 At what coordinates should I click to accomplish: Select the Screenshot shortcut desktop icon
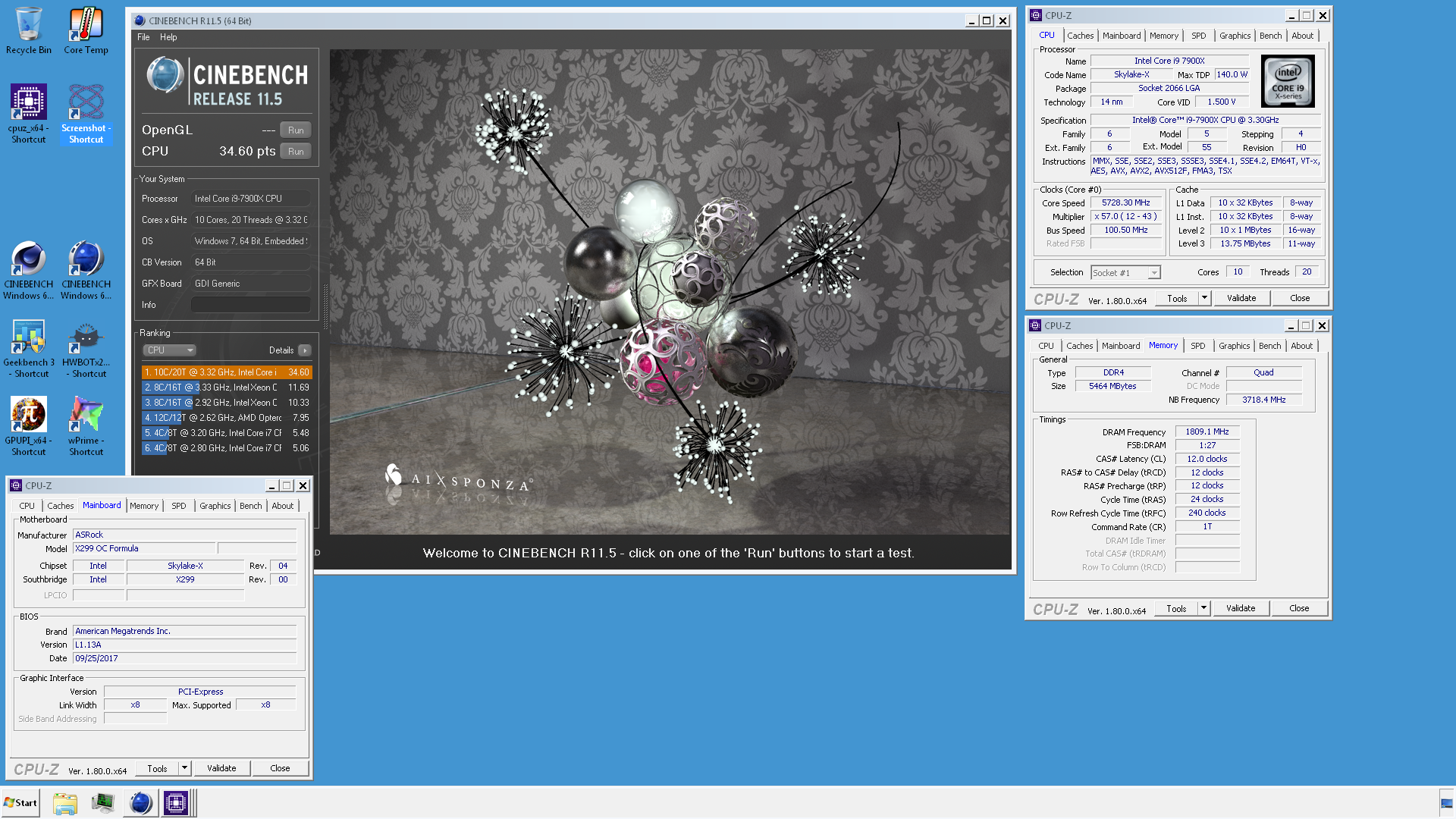(86, 114)
